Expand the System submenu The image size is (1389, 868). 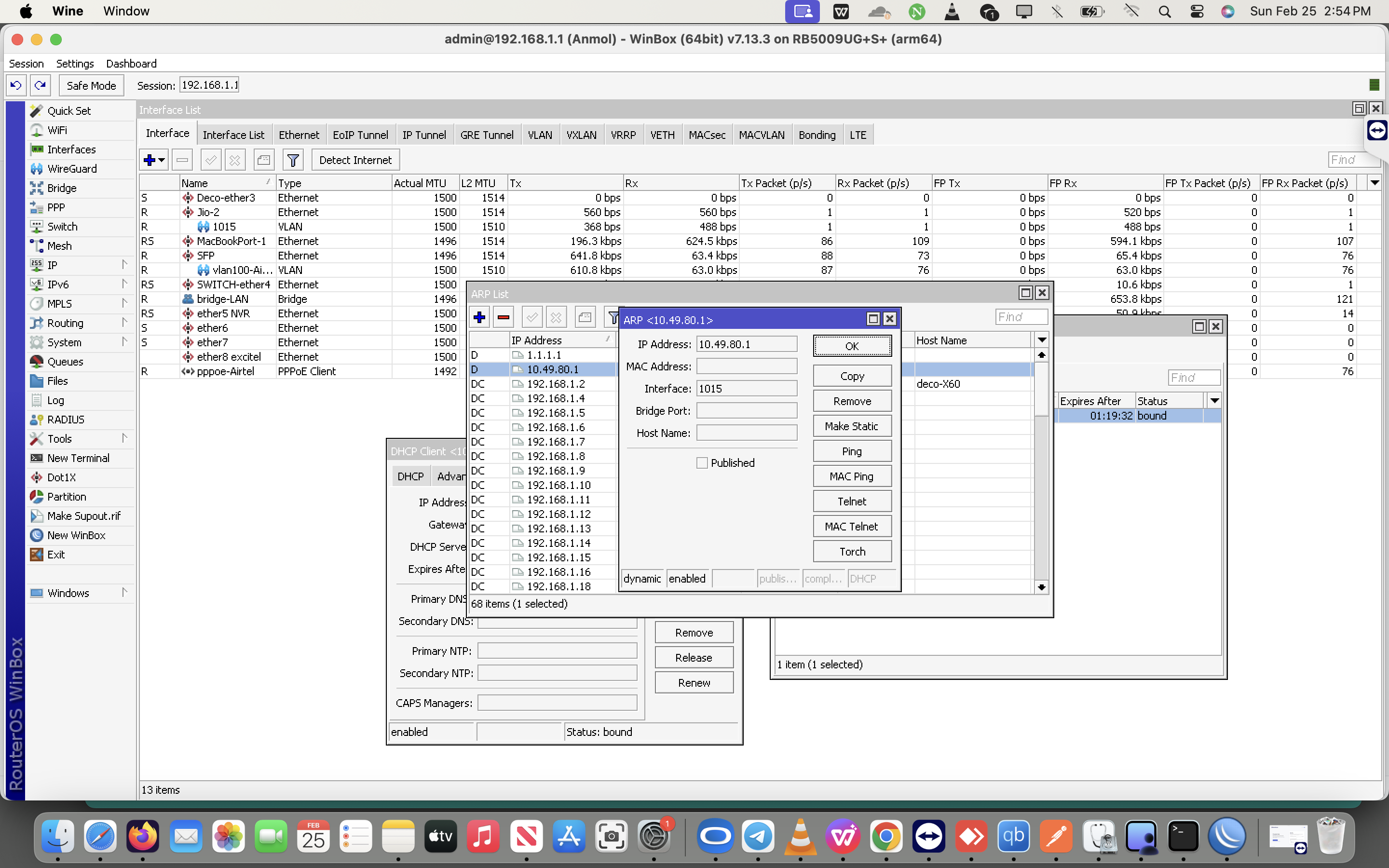tap(81, 343)
